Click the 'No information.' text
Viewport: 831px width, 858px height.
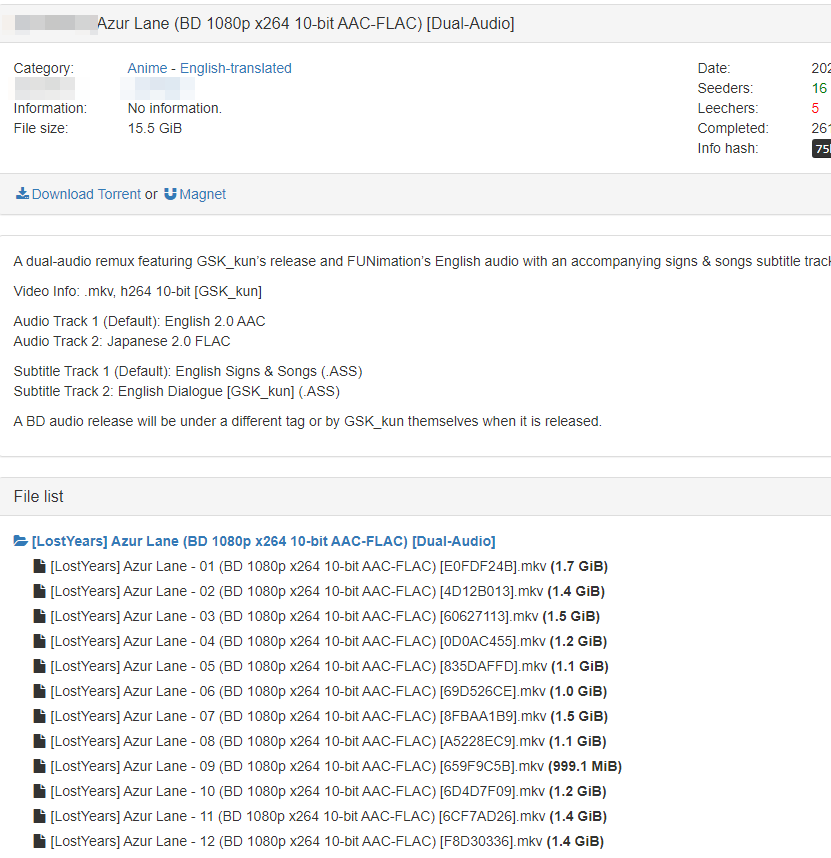click(175, 108)
